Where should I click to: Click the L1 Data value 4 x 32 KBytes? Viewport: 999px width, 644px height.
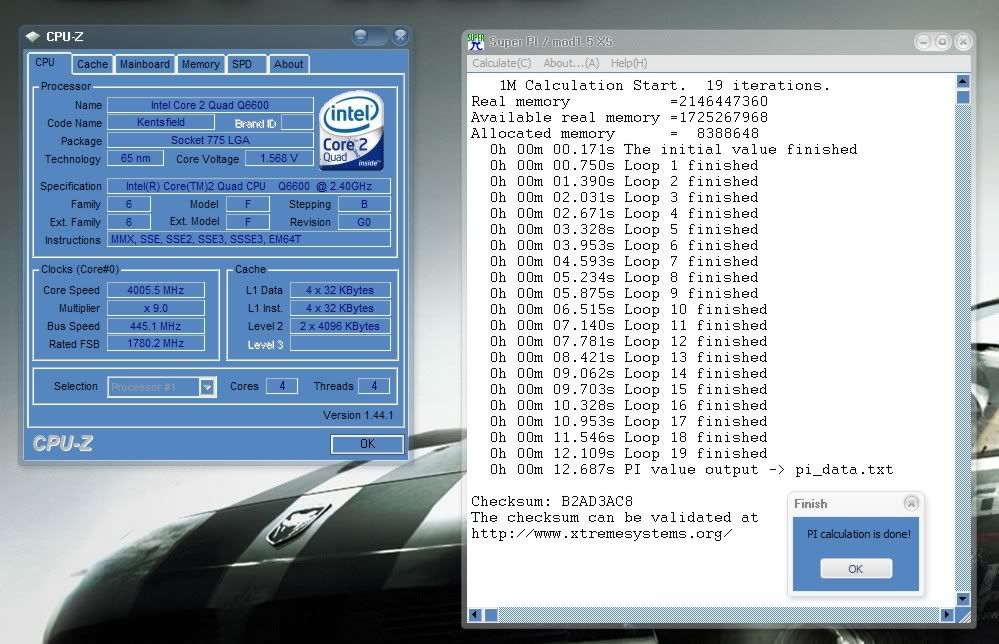coord(340,290)
